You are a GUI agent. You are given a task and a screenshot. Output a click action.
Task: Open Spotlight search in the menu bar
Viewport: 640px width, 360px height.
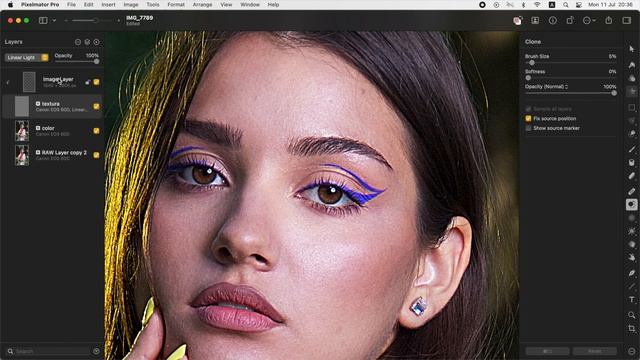tap(566, 5)
